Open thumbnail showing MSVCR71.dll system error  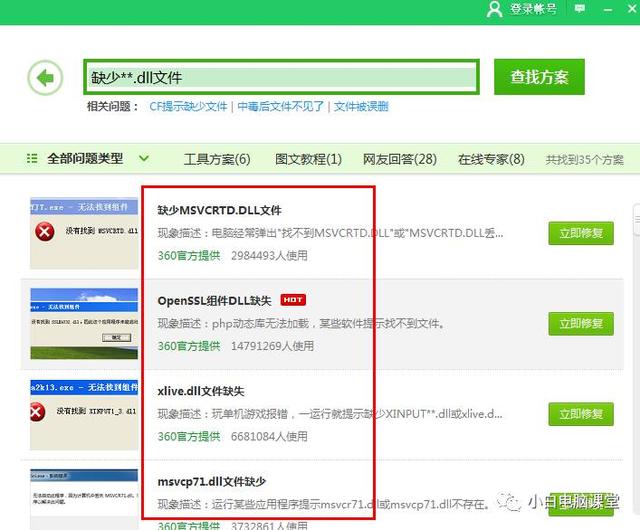(84, 499)
